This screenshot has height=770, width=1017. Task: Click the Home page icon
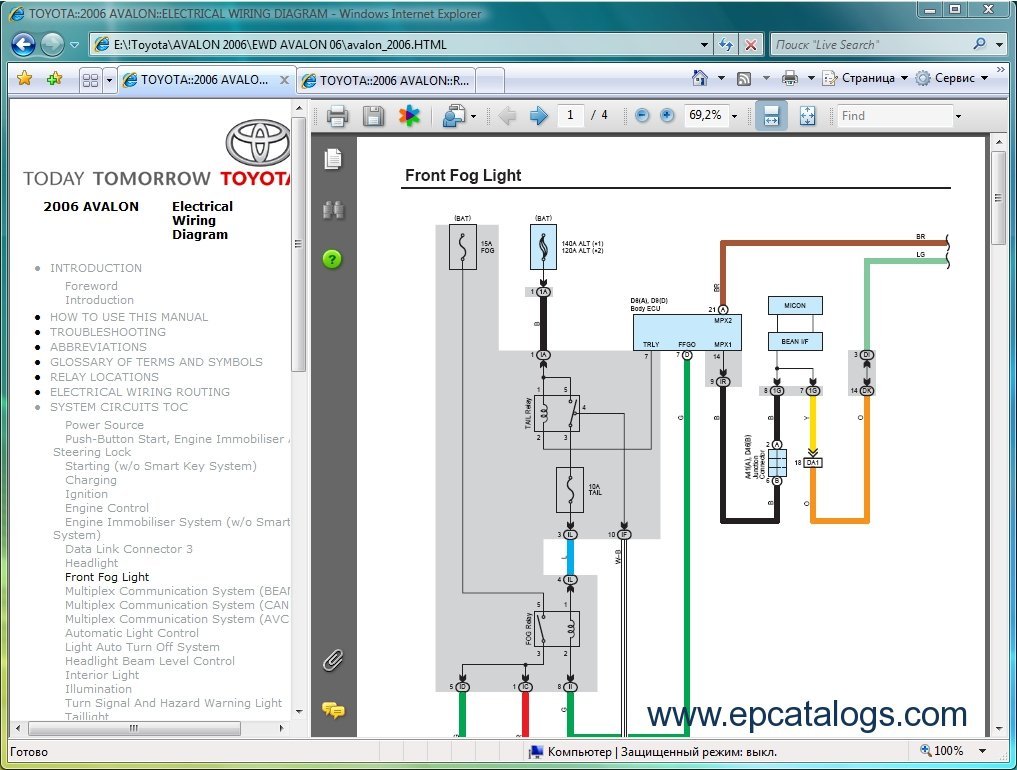(699, 78)
